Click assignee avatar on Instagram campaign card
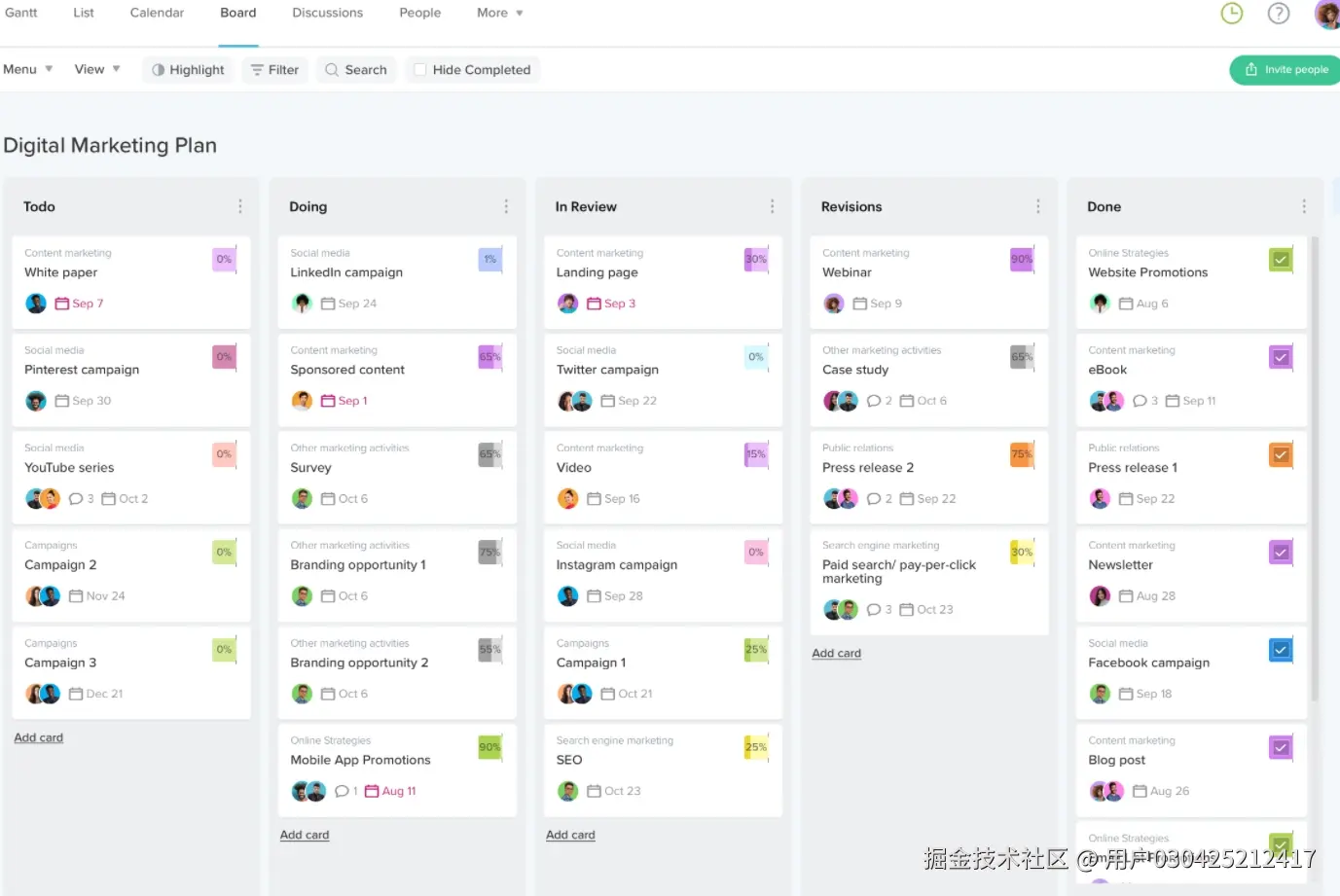 point(568,596)
